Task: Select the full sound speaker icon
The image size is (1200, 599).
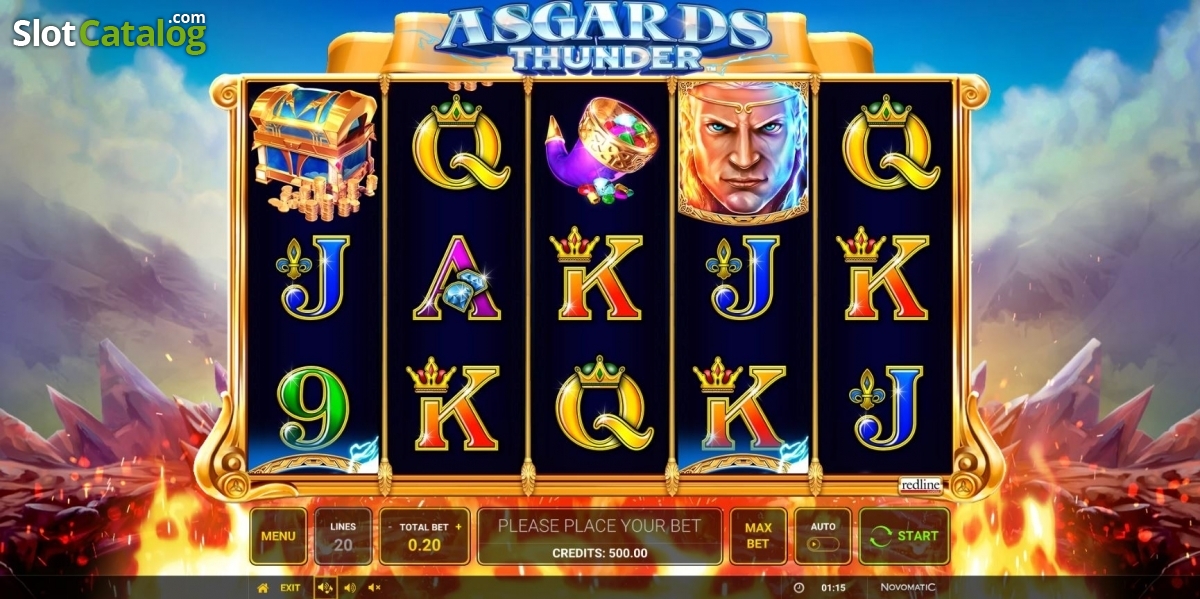Action: coord(326,588)
